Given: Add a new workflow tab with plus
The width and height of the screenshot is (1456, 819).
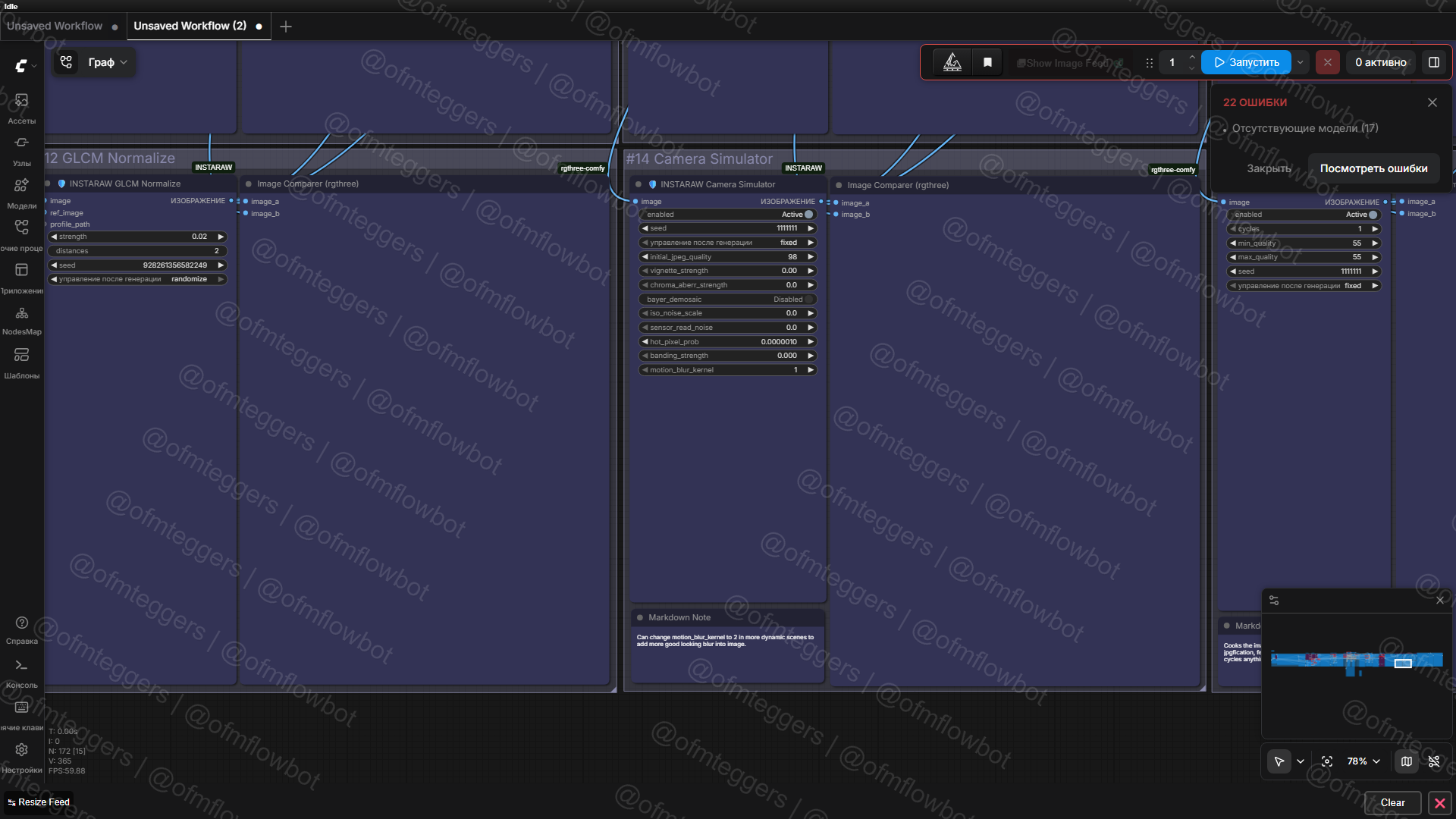Looking at the screenshot, I should coord(286,27).
